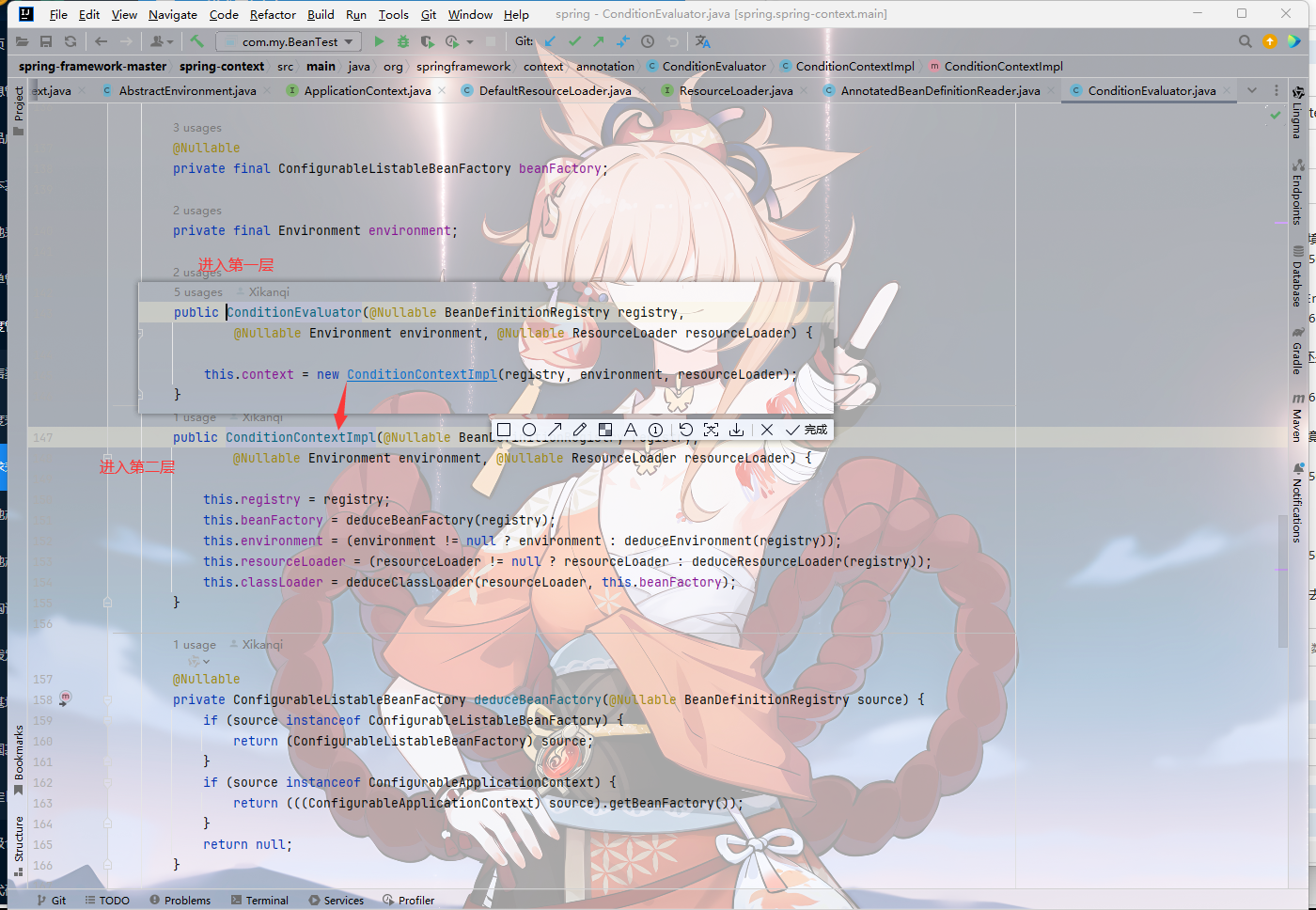Open the Refactor menu
This screenshot has height=910, width=1316.
[273, 14]
